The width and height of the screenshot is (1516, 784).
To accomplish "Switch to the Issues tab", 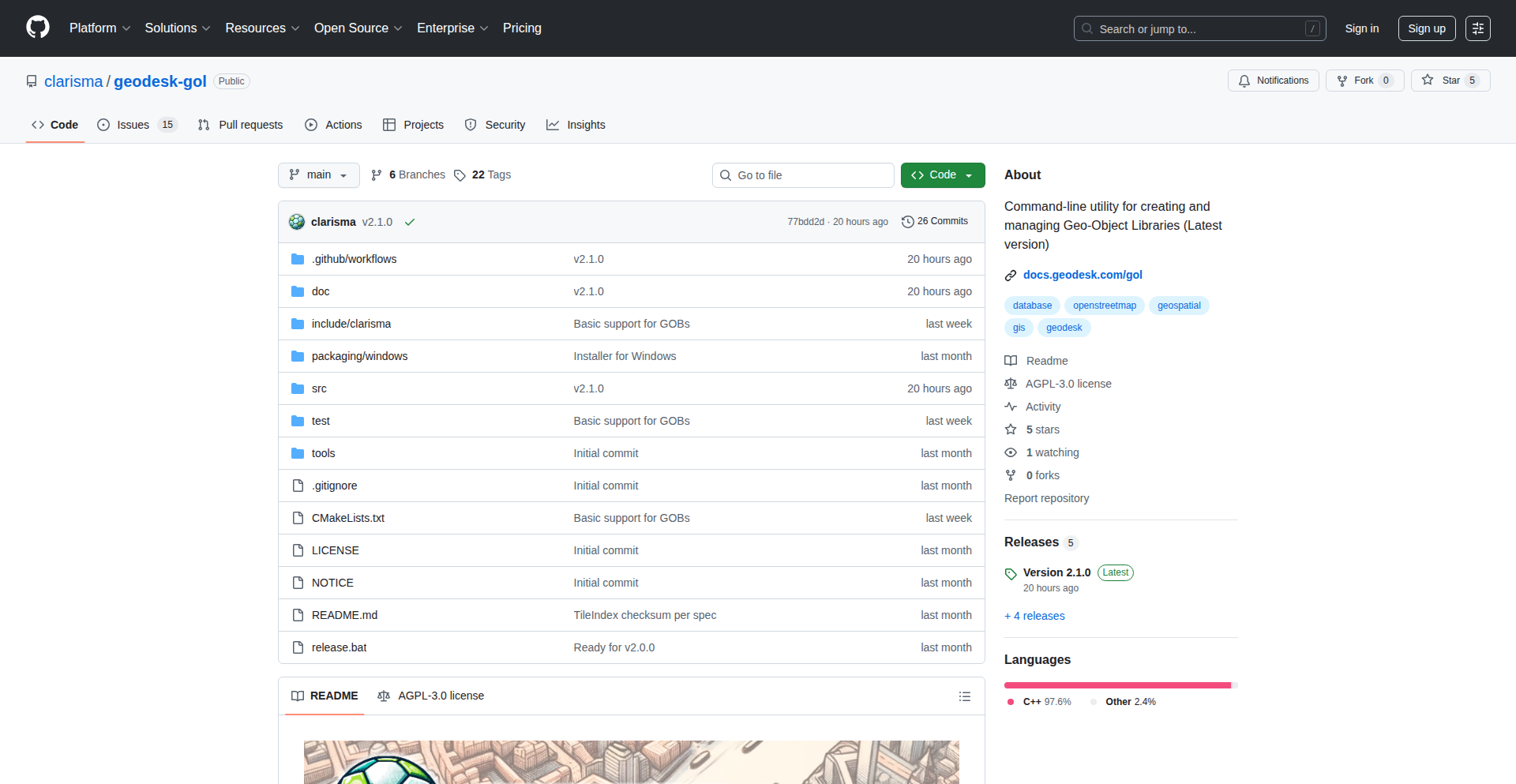I will click(136, 125).
